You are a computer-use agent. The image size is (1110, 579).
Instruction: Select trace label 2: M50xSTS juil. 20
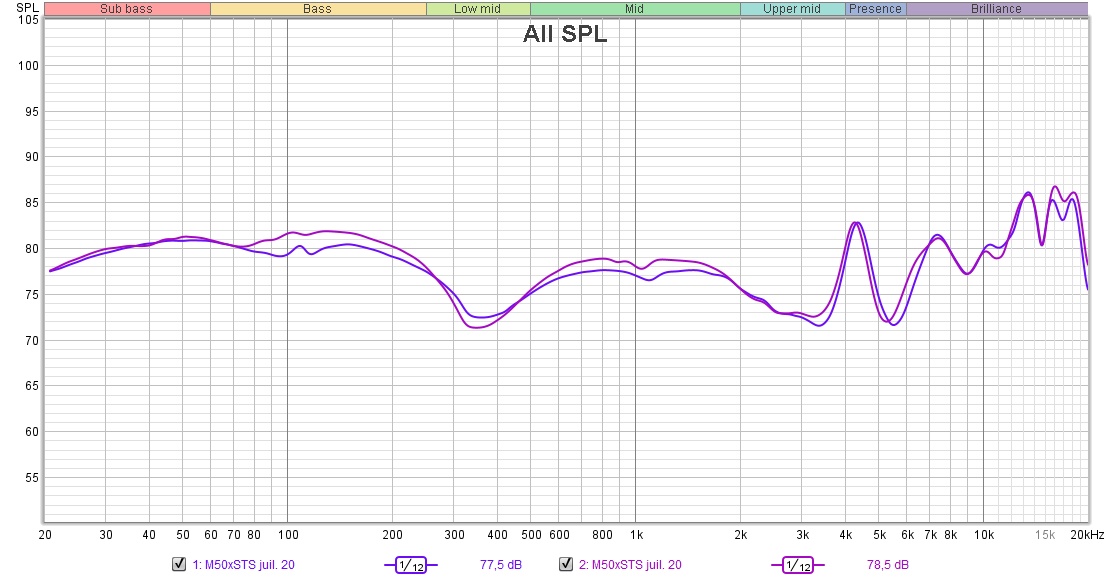tap(630, 565)
